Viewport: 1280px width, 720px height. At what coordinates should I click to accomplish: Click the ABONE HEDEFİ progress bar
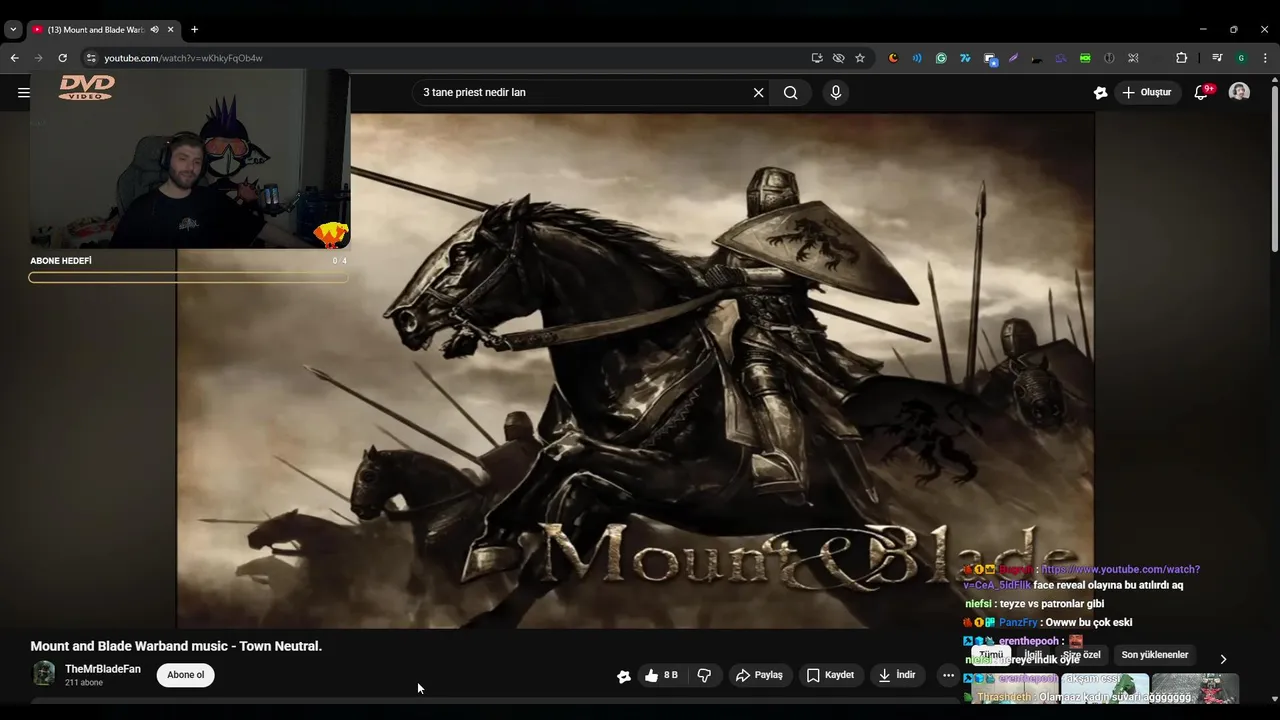[x=188, y=277]
